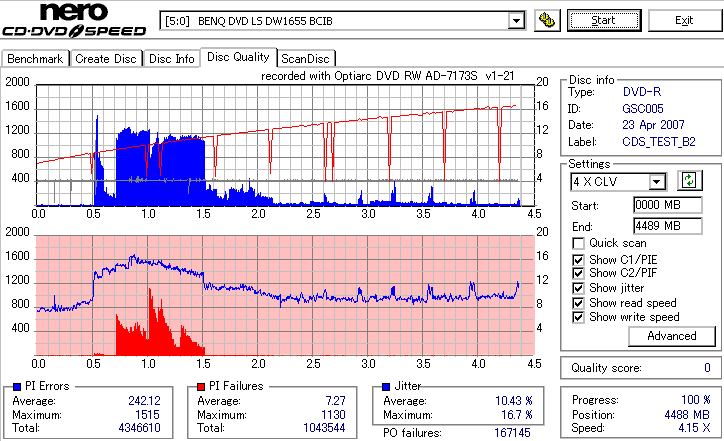Uncheck Show C1/PIE option
The width and height of the screenshot is (724, 441).
[578, 260]
